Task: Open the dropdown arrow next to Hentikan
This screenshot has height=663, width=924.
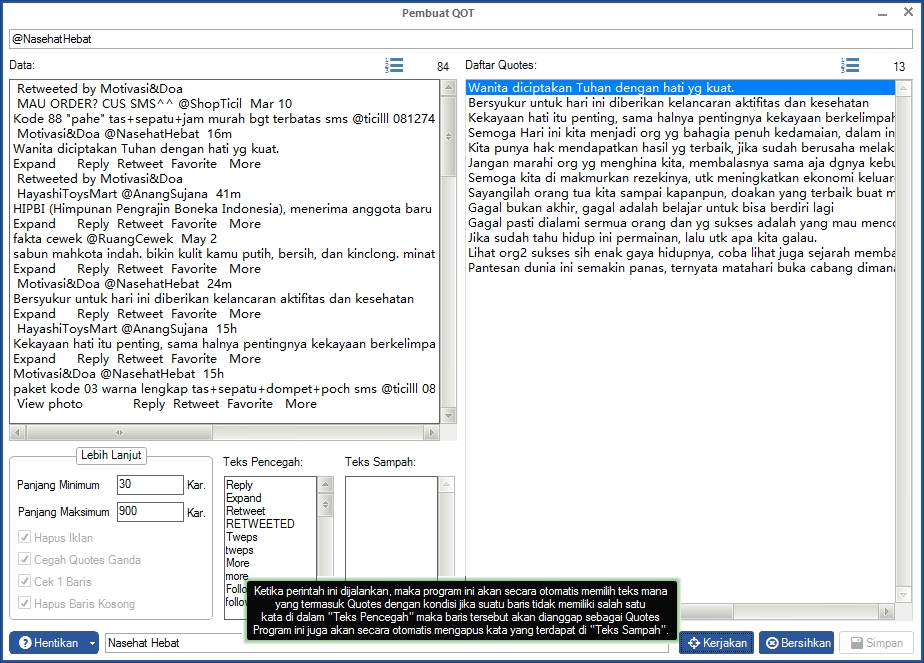Action: point(93,643)
